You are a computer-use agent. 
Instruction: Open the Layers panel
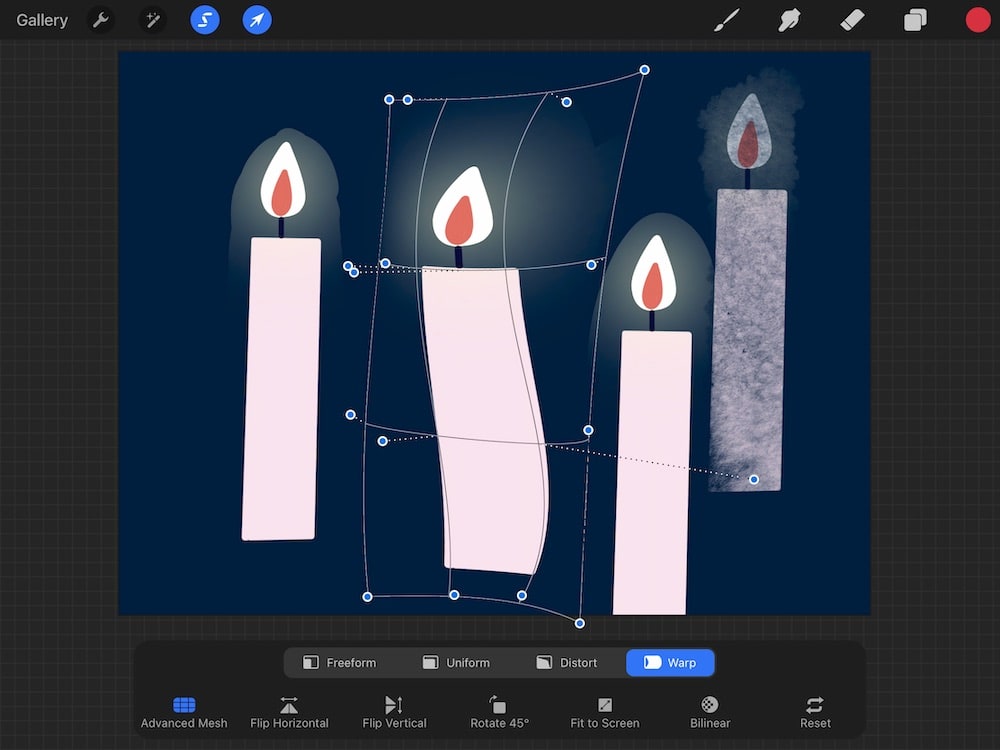click(914, 19)
